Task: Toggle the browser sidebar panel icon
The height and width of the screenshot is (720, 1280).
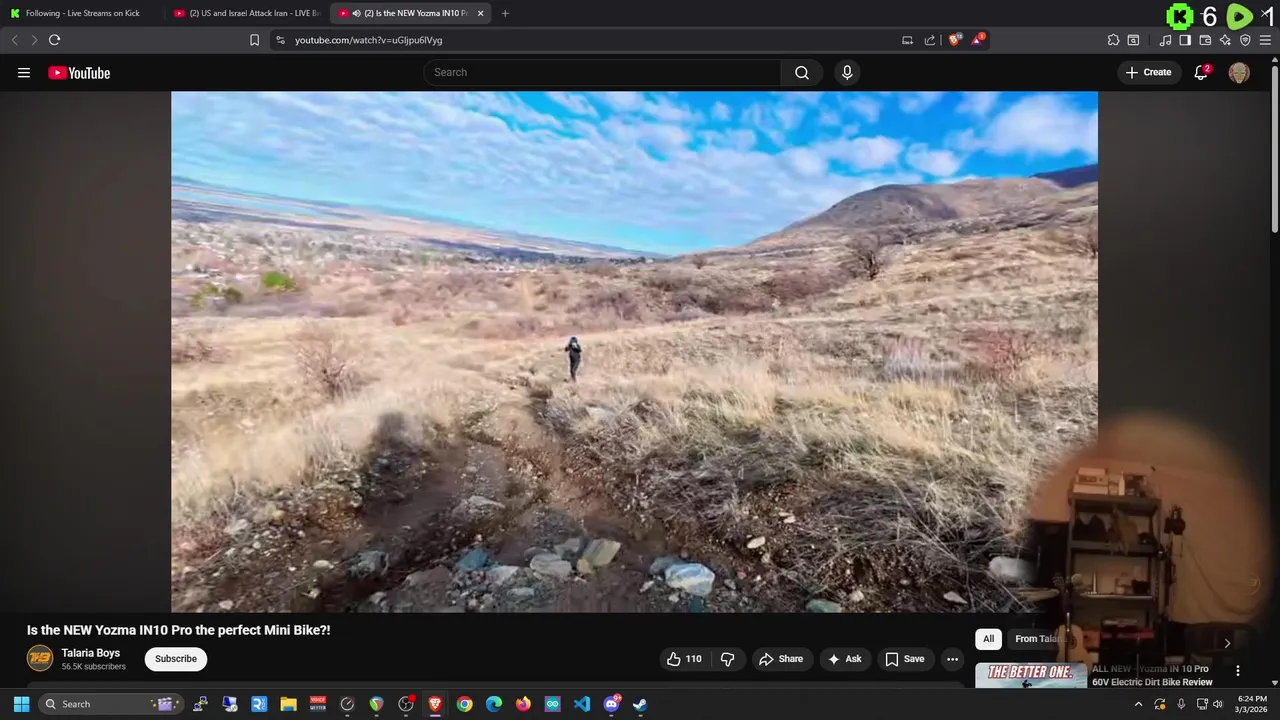Action: point(1185,40)
